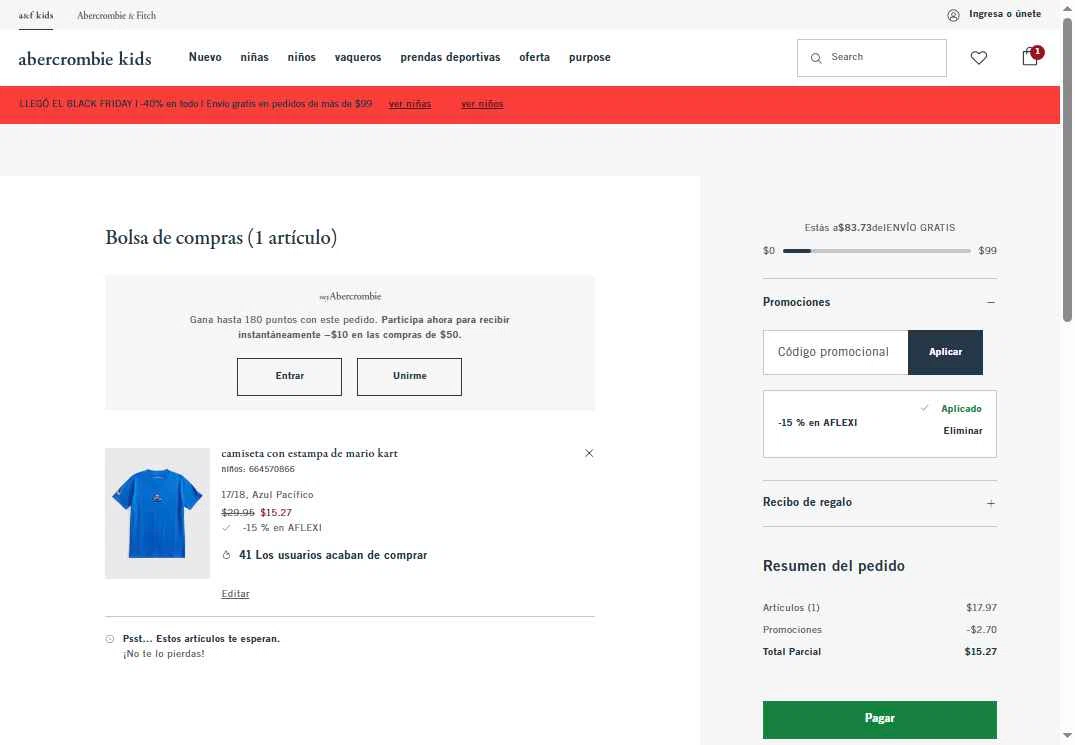Click the 'Resumen del pedido' heading

point(834,566)
